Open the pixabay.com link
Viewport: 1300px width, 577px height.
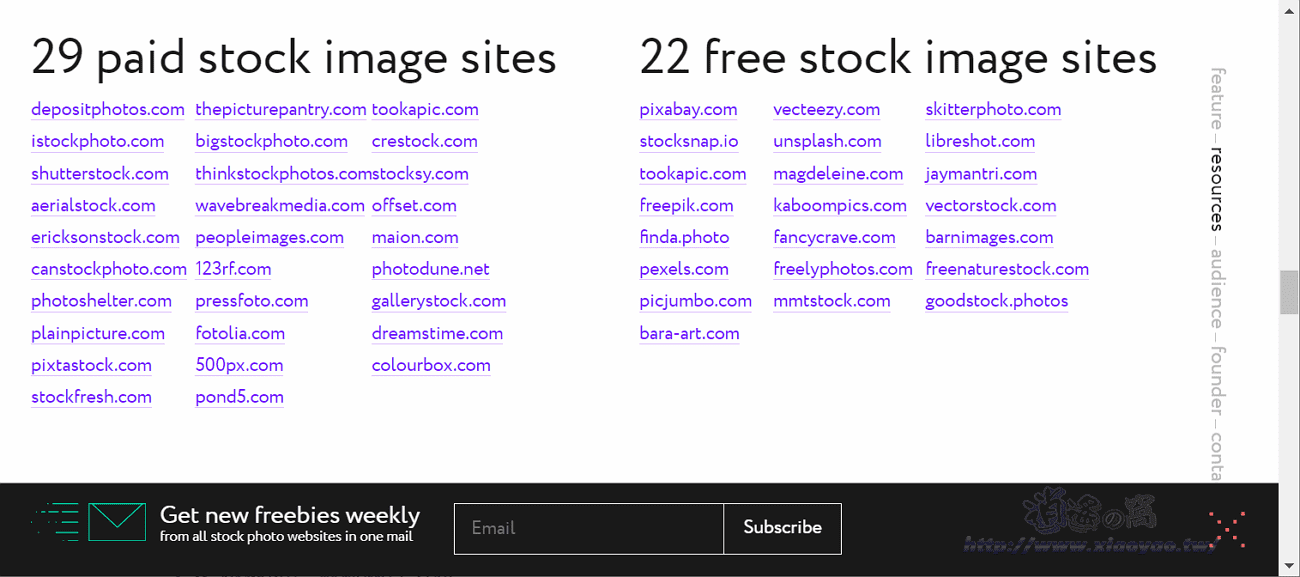coord(688,110)
